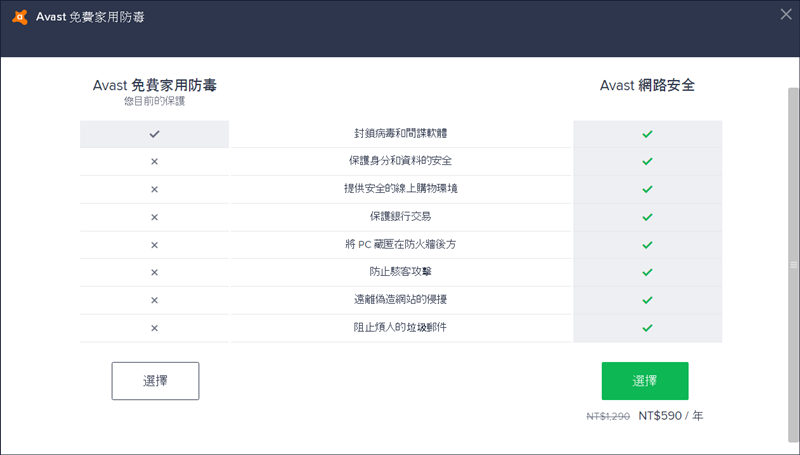Click the 防止駭客攻擊 feature row label

[400, 272]
